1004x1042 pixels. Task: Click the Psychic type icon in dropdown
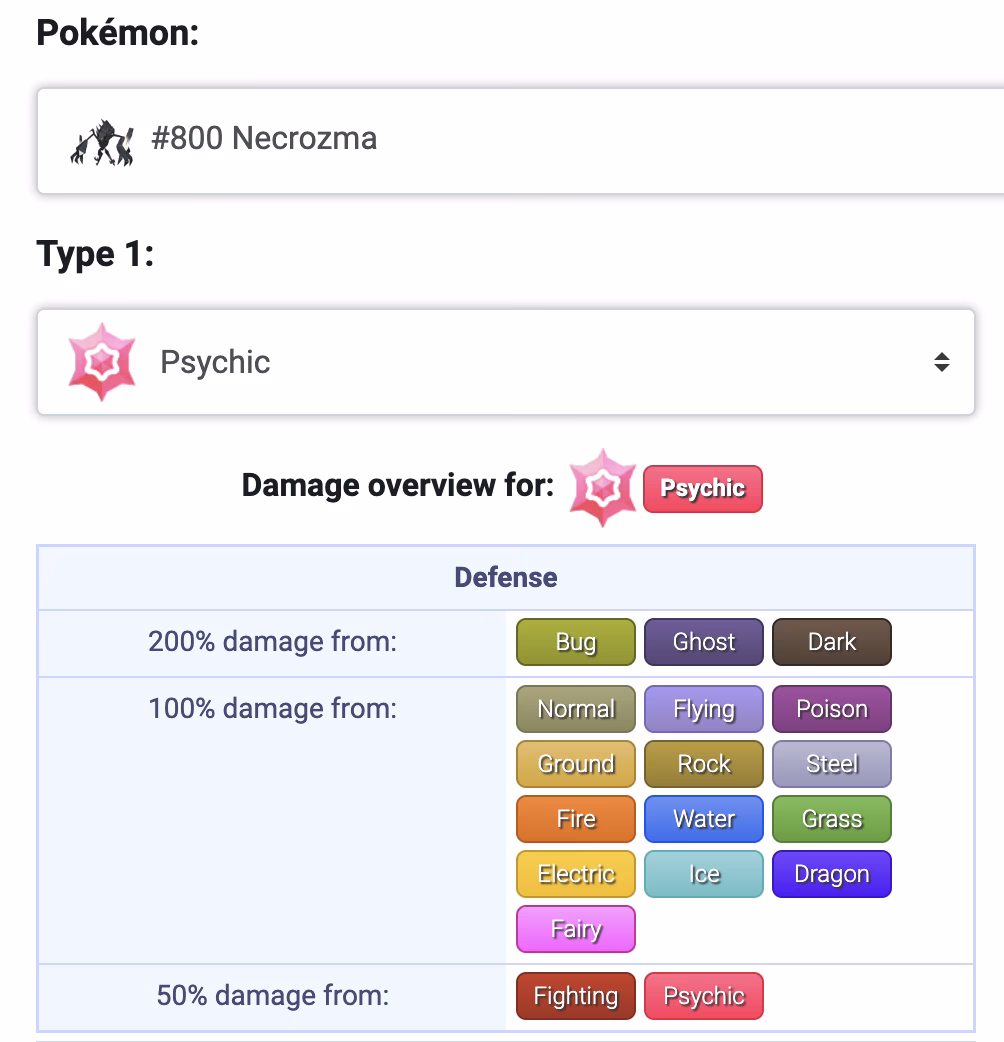pos(102,362)
